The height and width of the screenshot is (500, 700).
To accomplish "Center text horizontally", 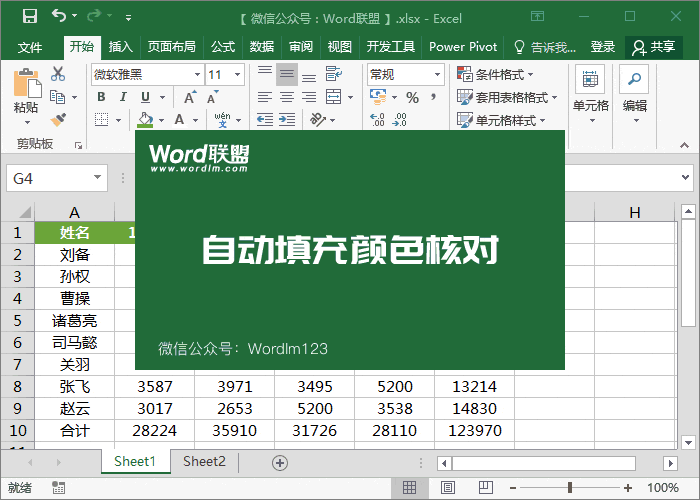I will tap(287, 97).
